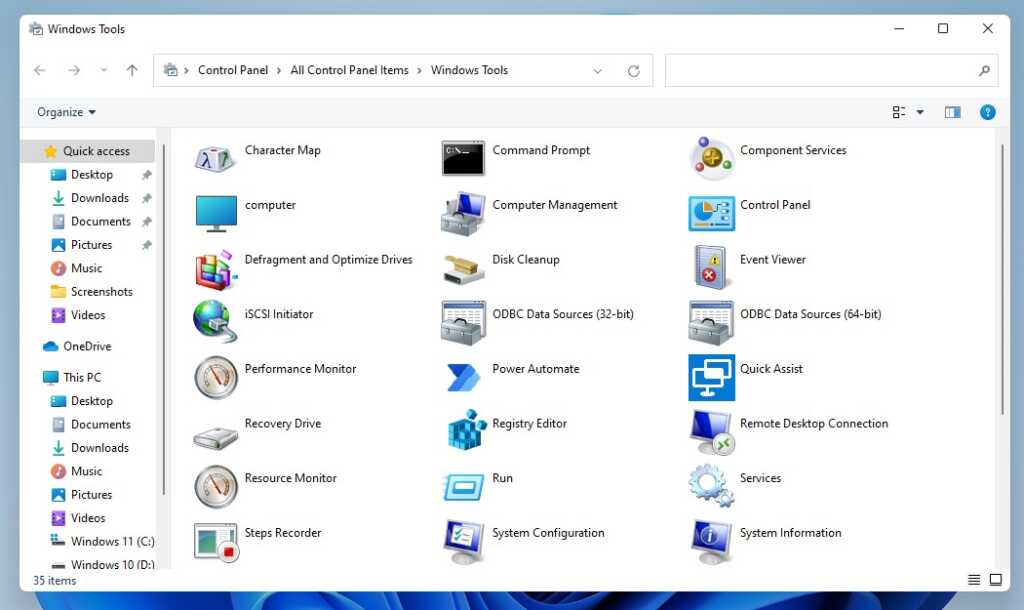Open the view options dropdown arrow
The image size is (1024, 610).
tap(920, 112)
